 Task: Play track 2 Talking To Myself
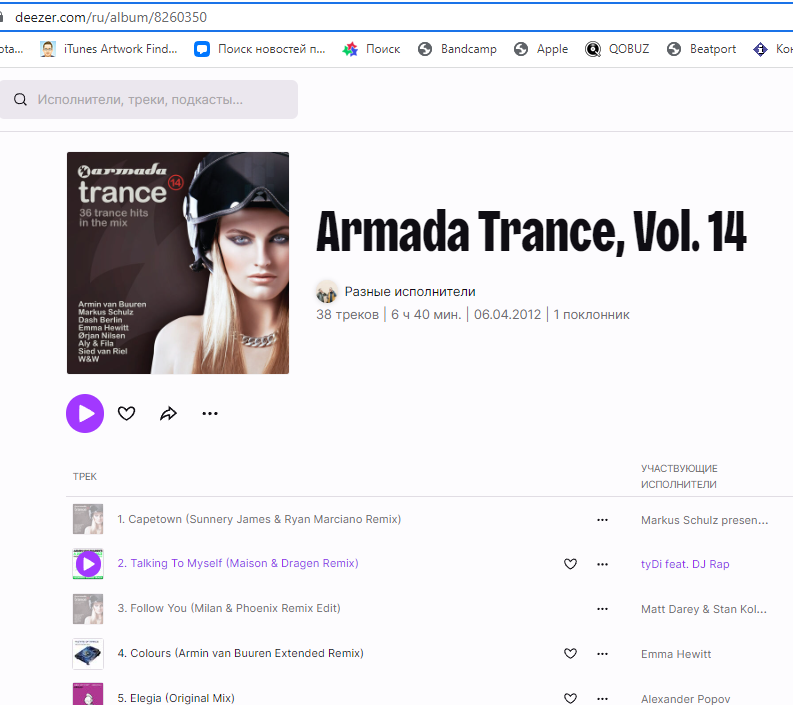(x=88, y=564)
